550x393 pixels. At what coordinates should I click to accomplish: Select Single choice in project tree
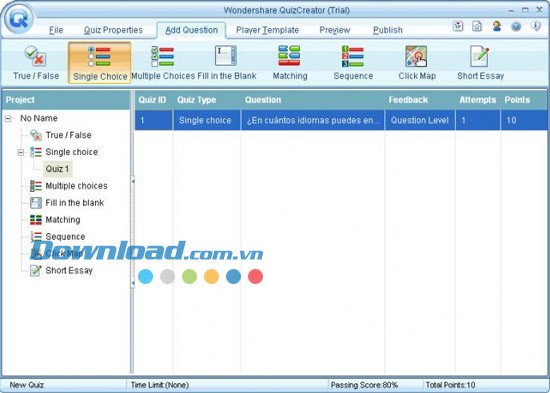(72, 152)
